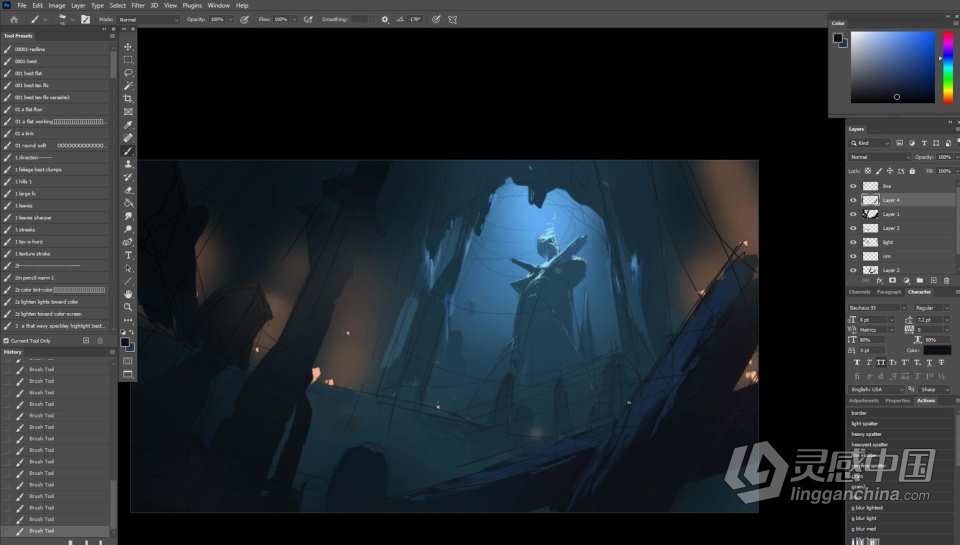Switch to the Properties tab
960x545 pixels.
(898, 400)
